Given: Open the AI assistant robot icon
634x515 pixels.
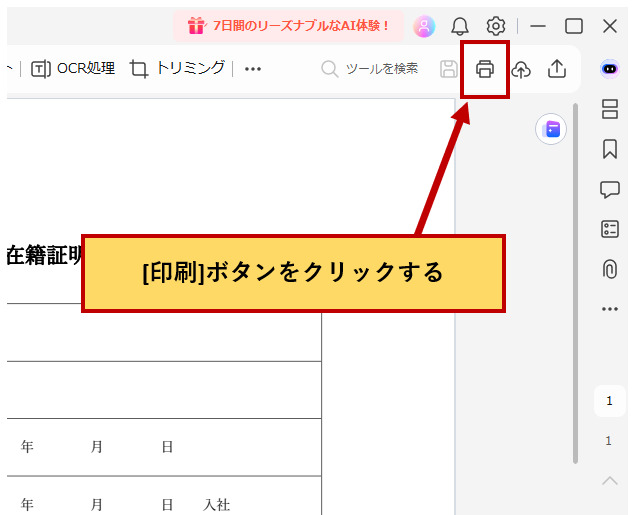Looking at the screenshot, I should click(x=610, y=69).
